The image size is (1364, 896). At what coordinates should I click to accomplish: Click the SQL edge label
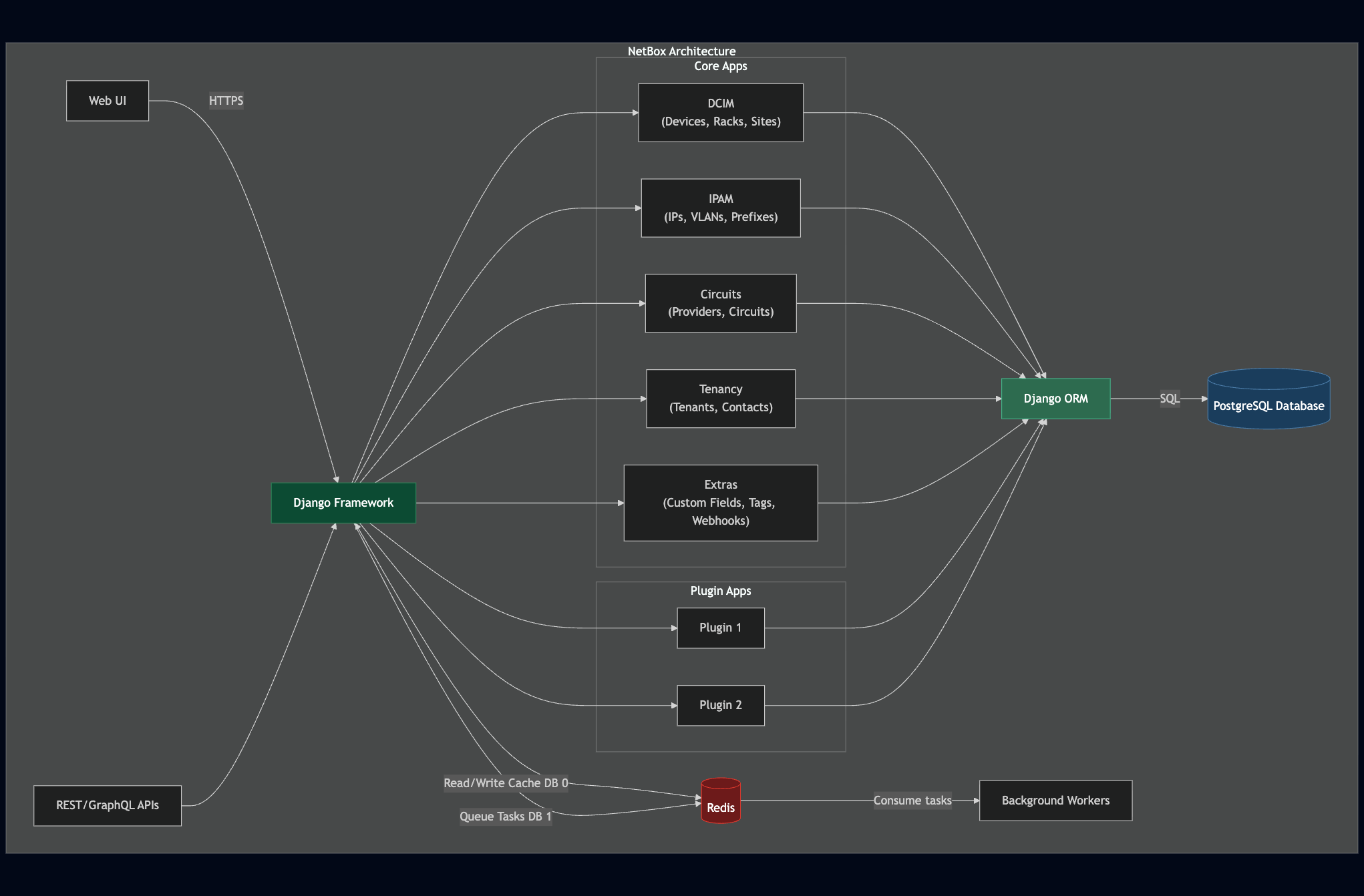click(x=1169, y=399)
